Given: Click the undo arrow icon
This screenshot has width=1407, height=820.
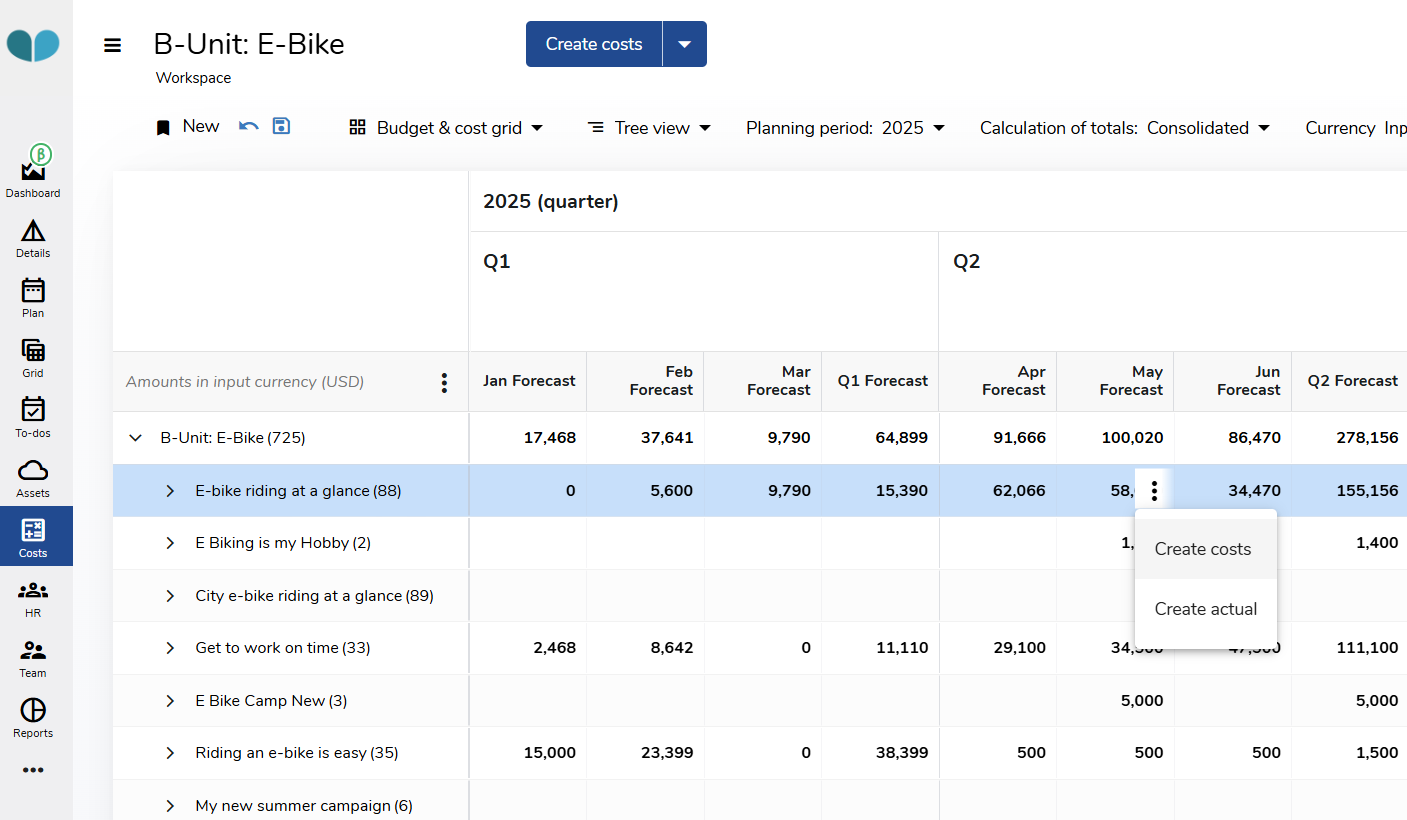Looking at the screenshot, I should point(249,126).
